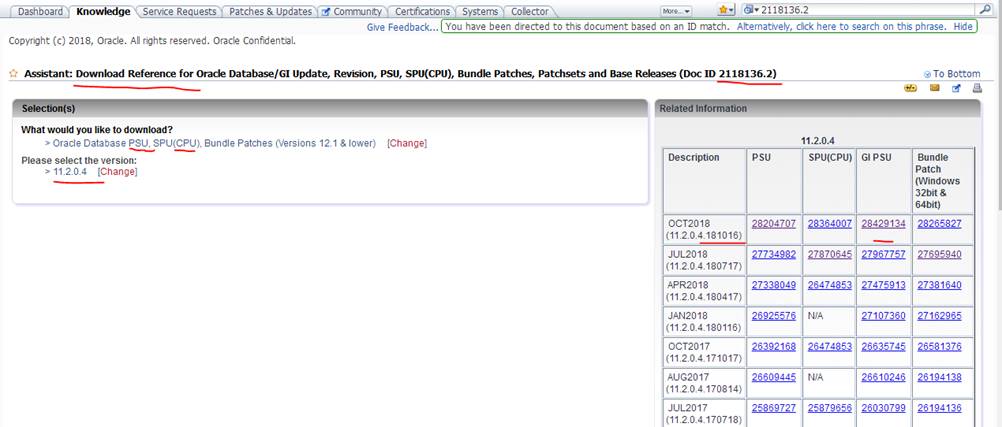Open JAN2018 bundle patch 27162965
This screenshot has height=427, width=1002.
[x=939, y=316]
